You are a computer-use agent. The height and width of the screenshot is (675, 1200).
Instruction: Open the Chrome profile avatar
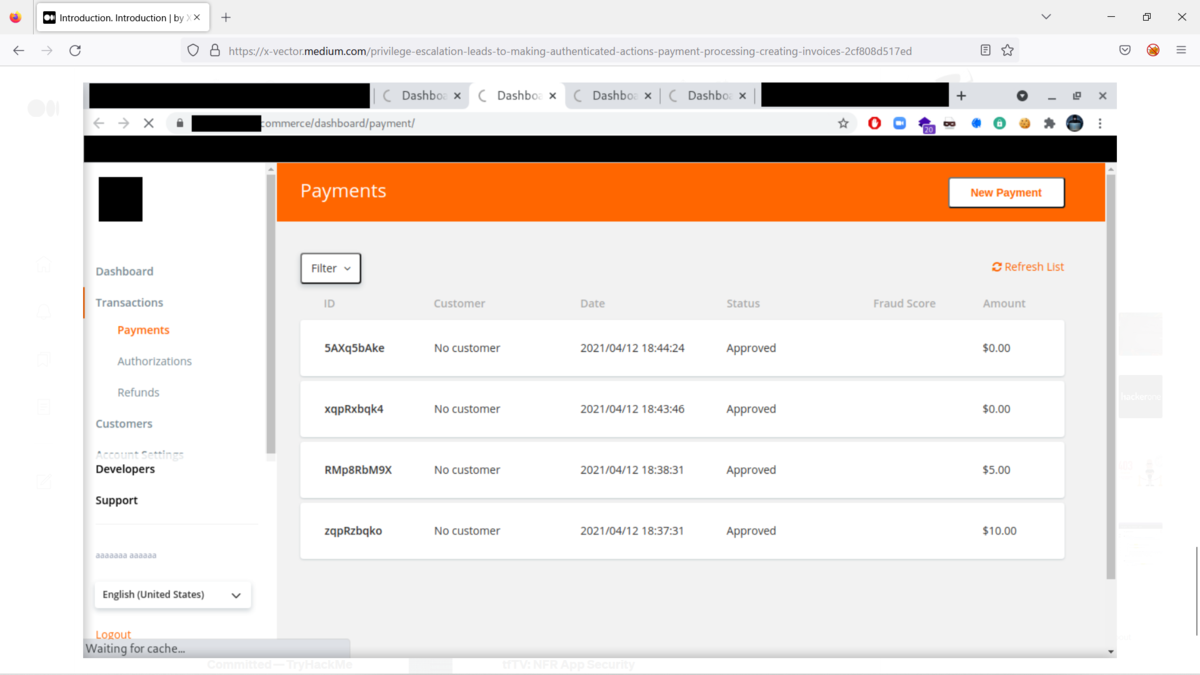tap(1075, 123)
